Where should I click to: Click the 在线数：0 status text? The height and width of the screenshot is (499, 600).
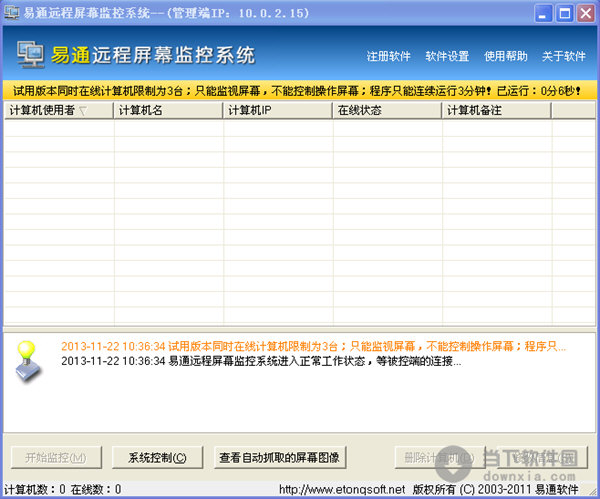pyautogui.click(x=96, y=489)
